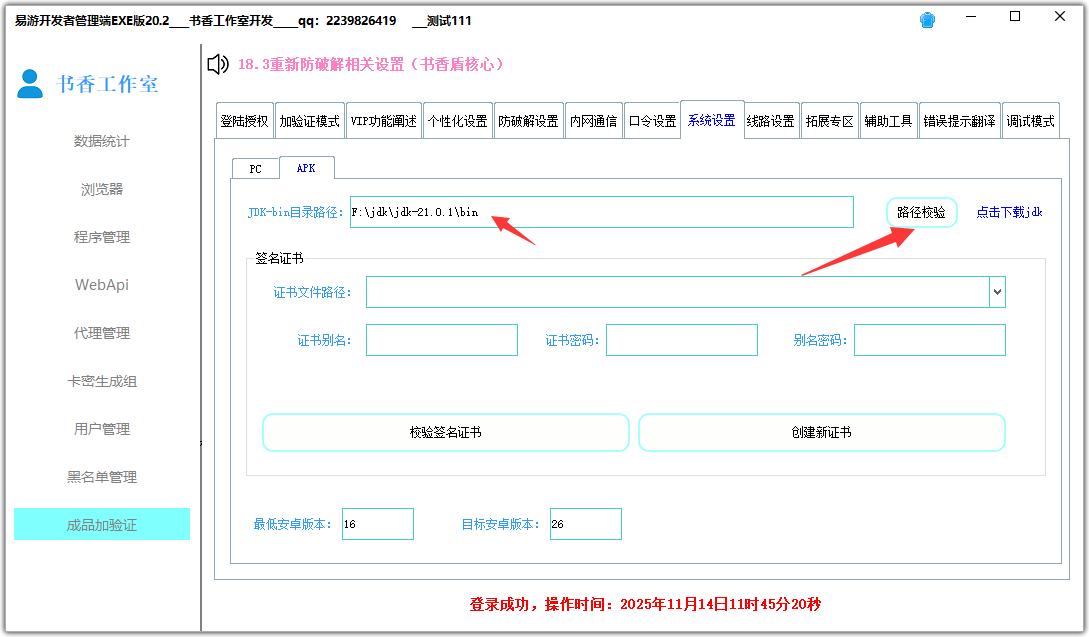1089x637 pixels.
Task: Switch to the 登陆授权 tab
Action: (245, 121)
